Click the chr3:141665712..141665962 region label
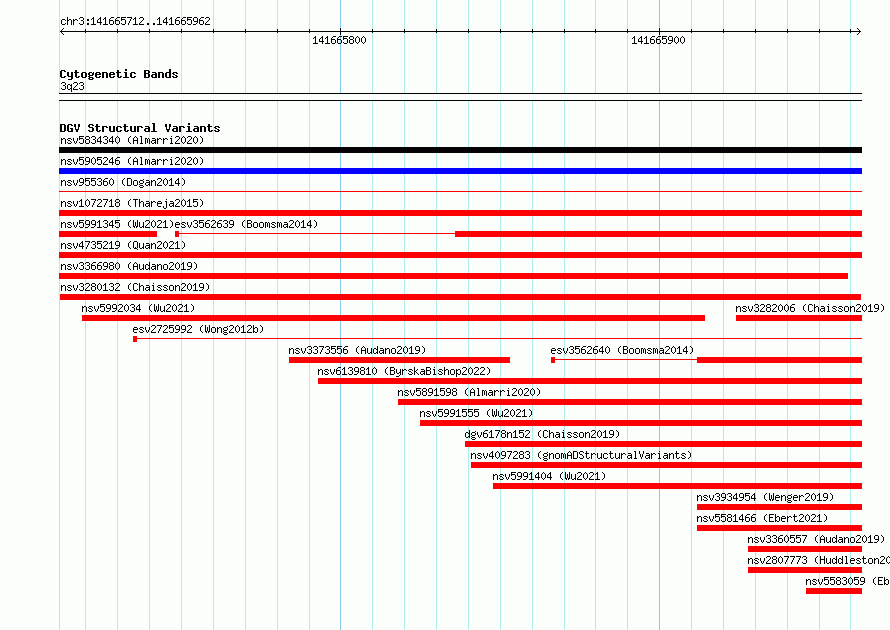This screenshot has width=890, height=630. pyautogui.click(x=135, y=21)
